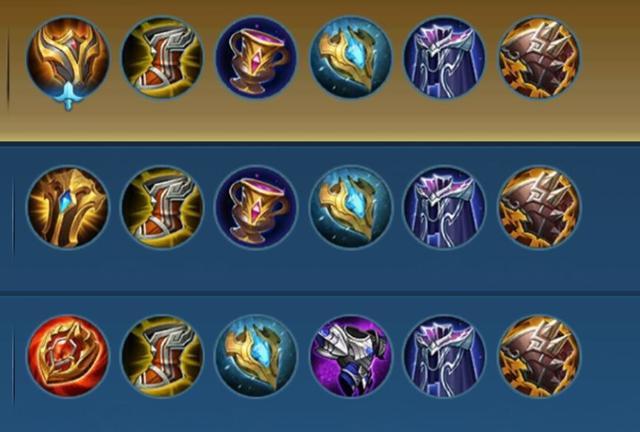Choose the golden talisman cup in the top row
Image resolution: width=640 pixels, height=432 pixels.
(256, 57)
